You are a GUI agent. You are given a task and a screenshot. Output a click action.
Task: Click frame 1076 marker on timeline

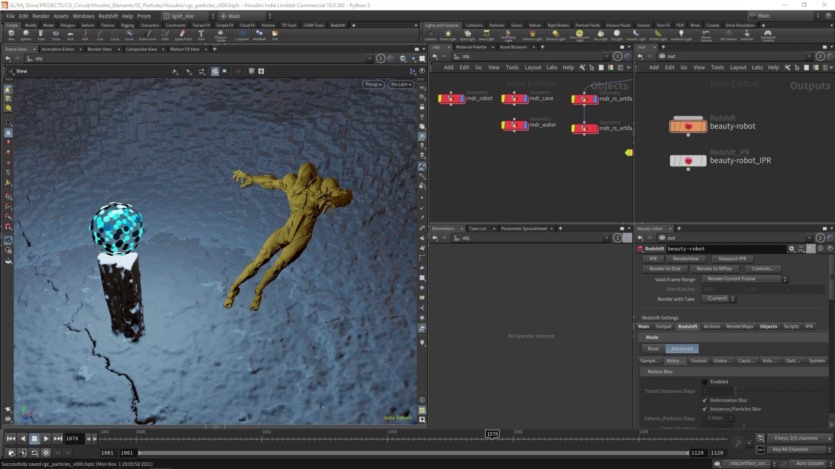492,434
